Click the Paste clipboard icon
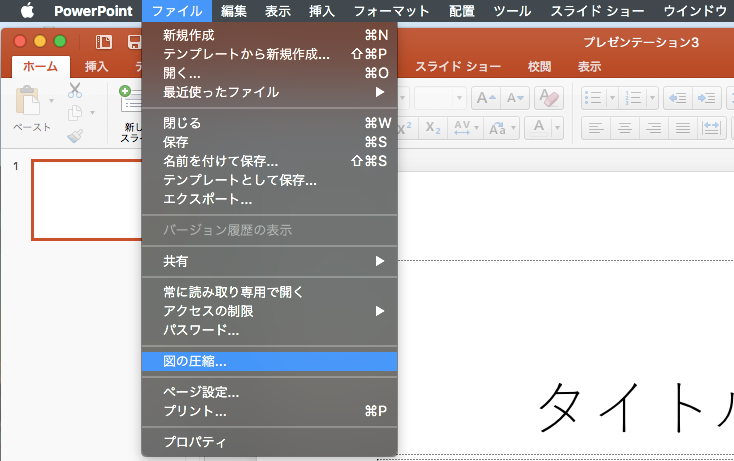This screenshot has width=734, height=461. tap(28, 100)
